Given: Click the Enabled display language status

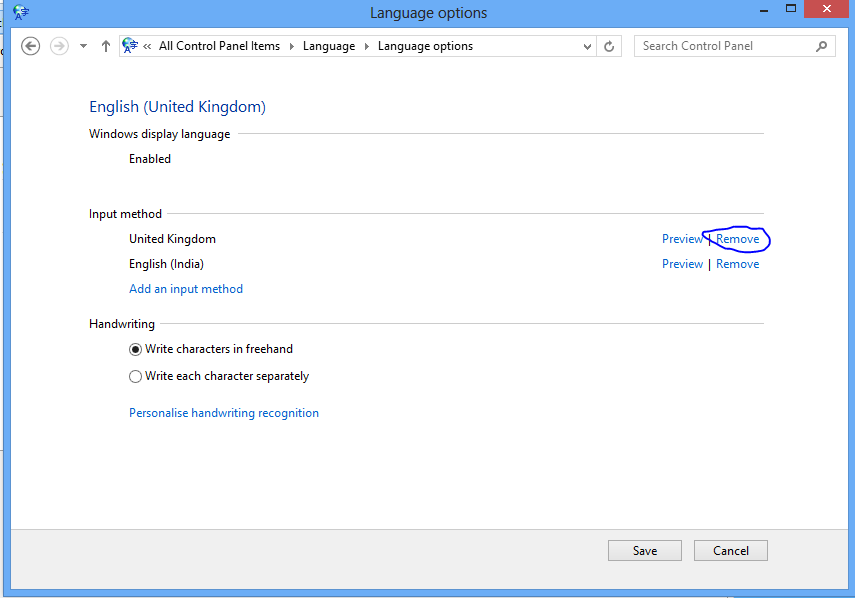Looking at the screenshot, I should (x=150, y=159).
